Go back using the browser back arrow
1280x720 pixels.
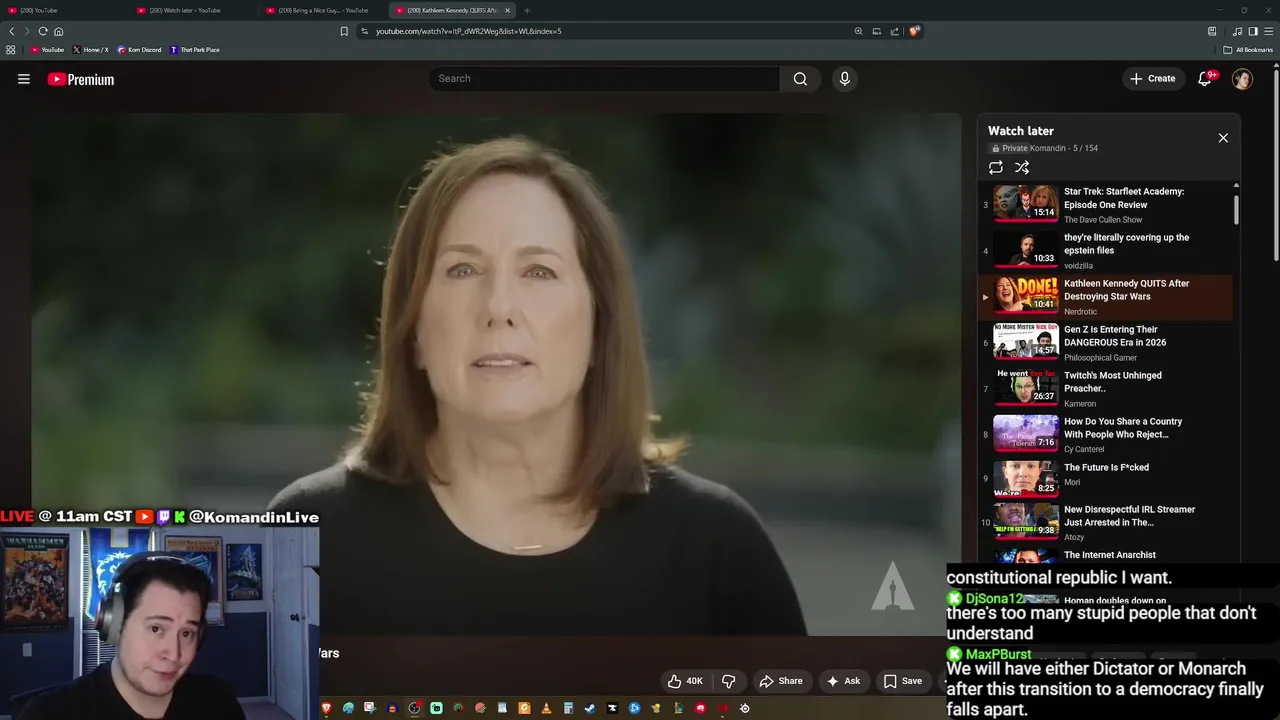point(12,31)
